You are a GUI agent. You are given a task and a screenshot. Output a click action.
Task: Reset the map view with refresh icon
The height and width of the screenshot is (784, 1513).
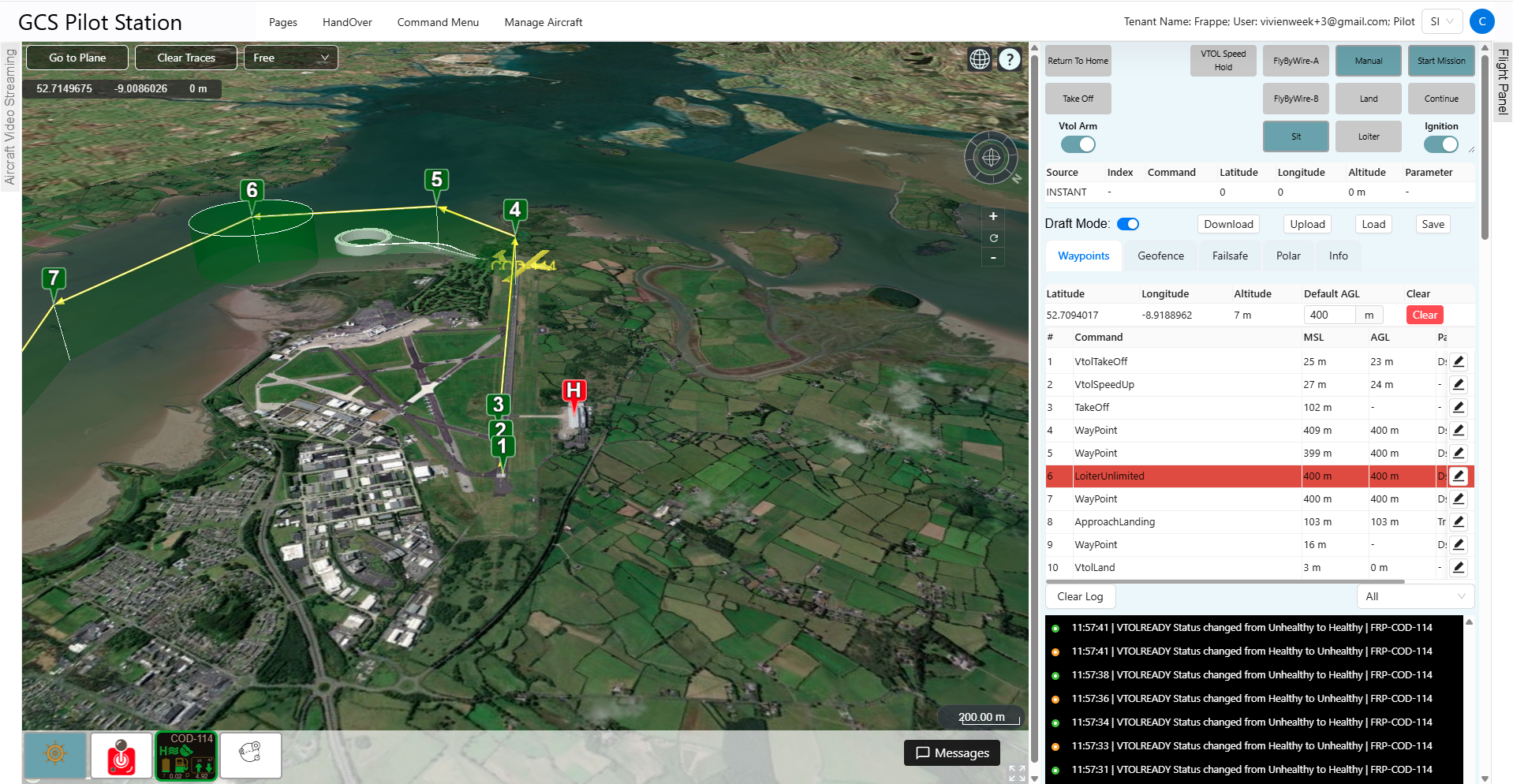(993, 237)
